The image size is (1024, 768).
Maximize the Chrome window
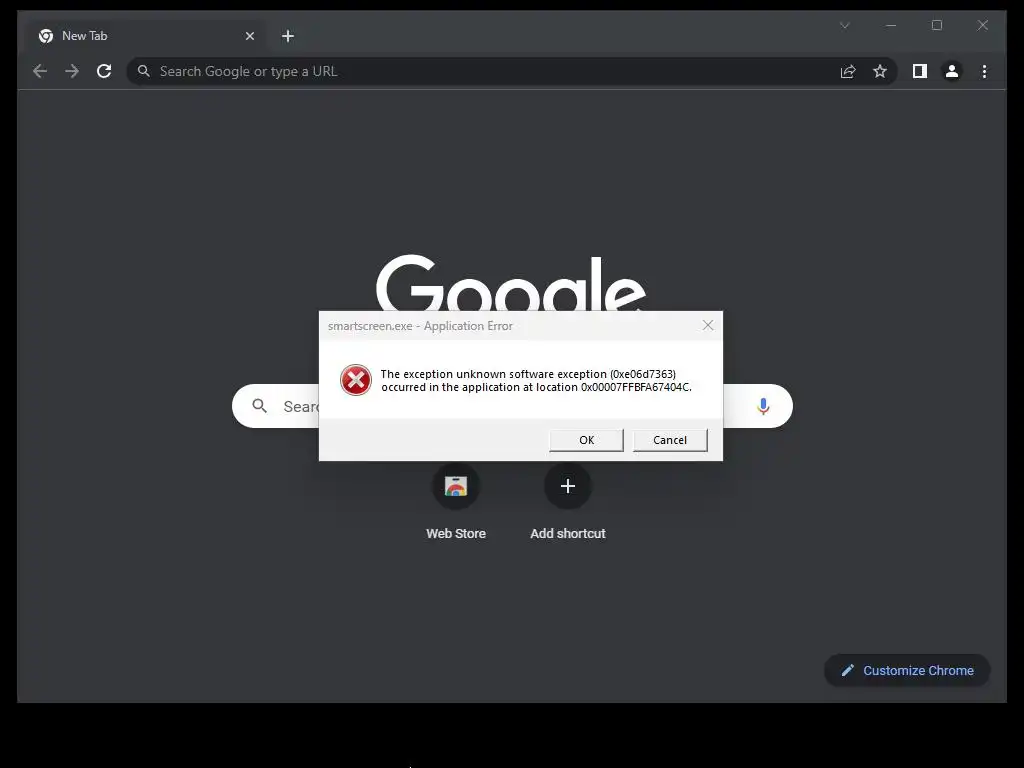coord(937,25)
